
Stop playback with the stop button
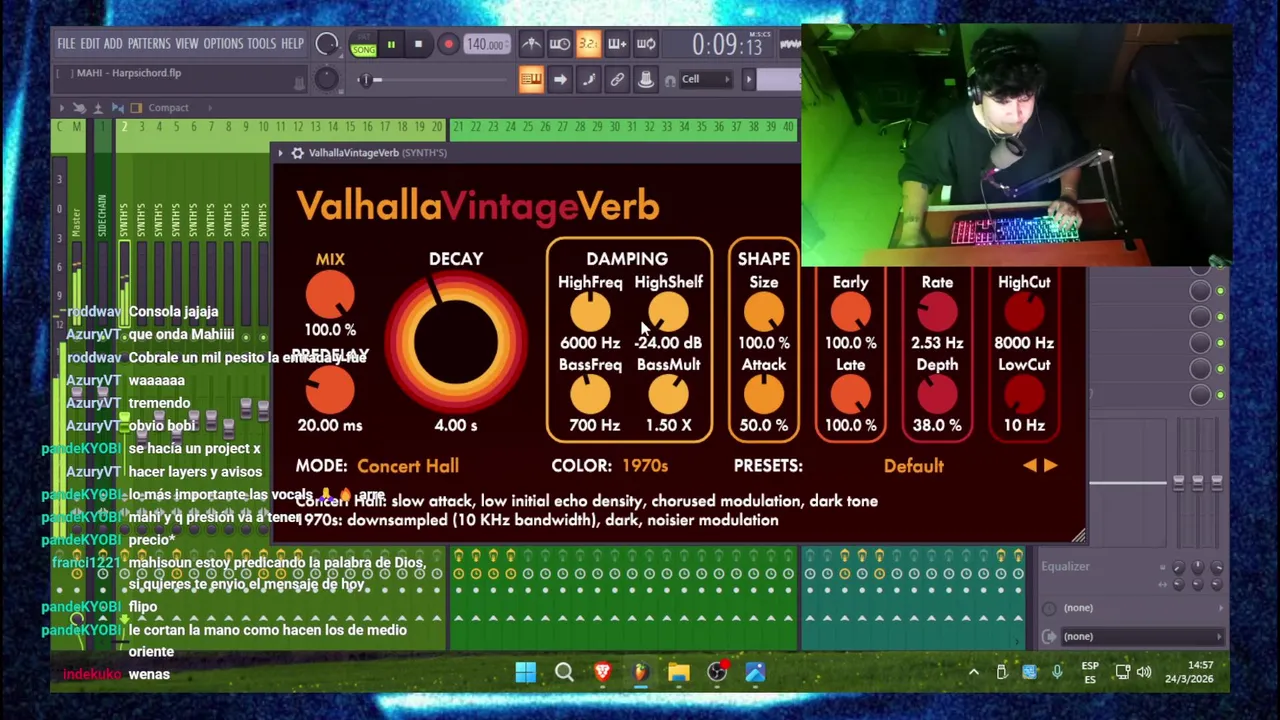[419, 44]
